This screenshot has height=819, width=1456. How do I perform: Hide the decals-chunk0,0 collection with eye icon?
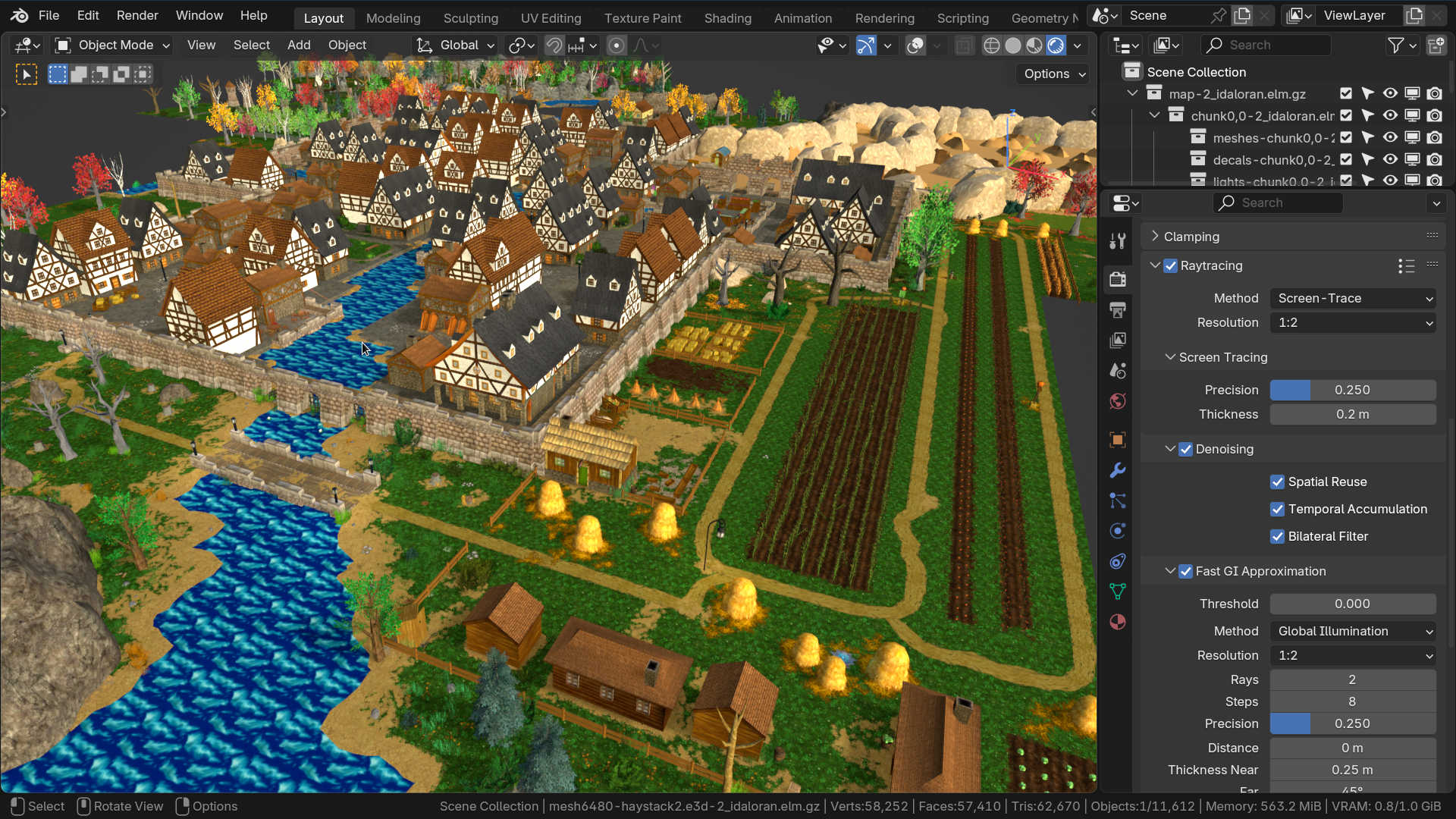1389,159
